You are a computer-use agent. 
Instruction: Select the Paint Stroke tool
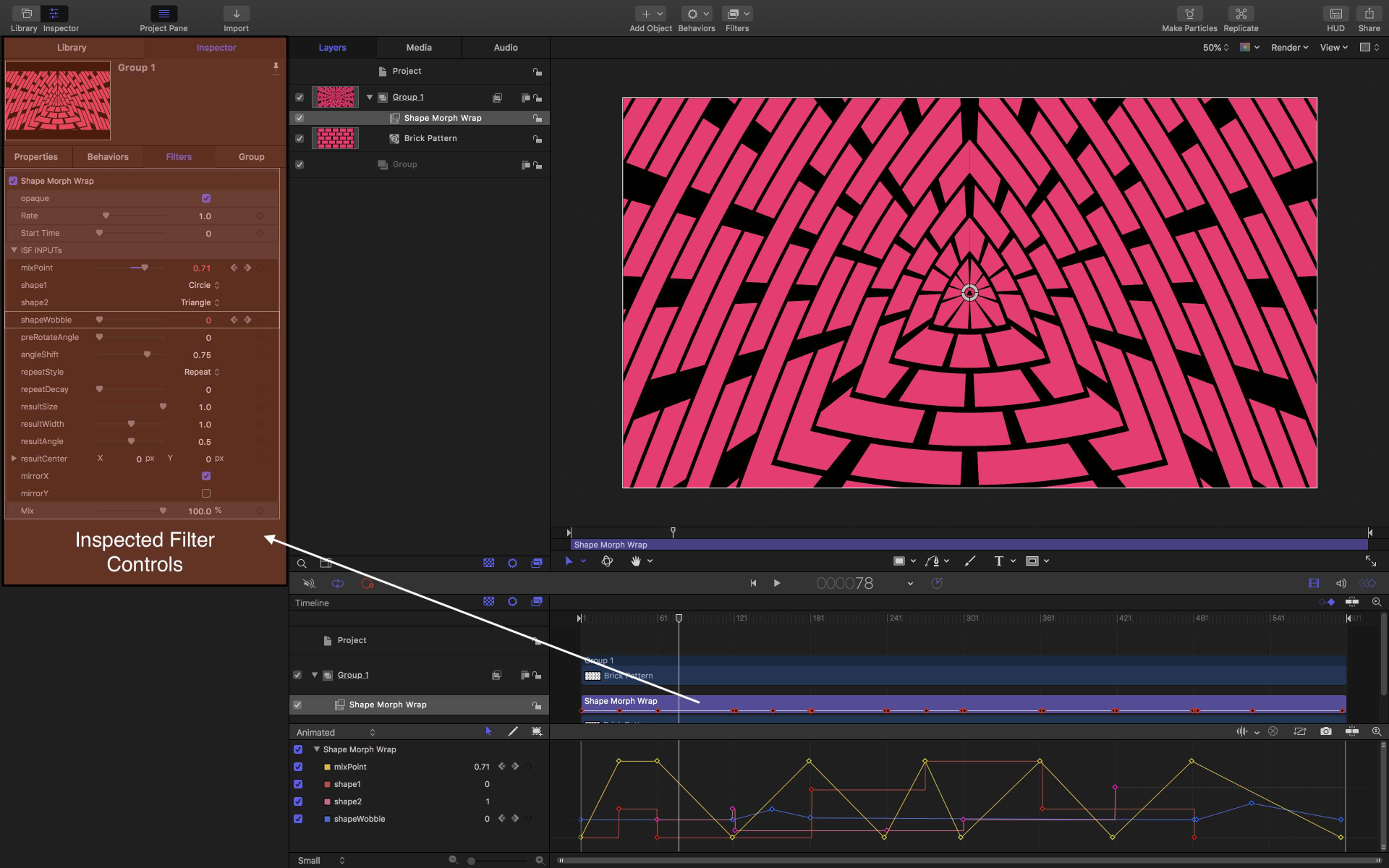tap(970, 561)
